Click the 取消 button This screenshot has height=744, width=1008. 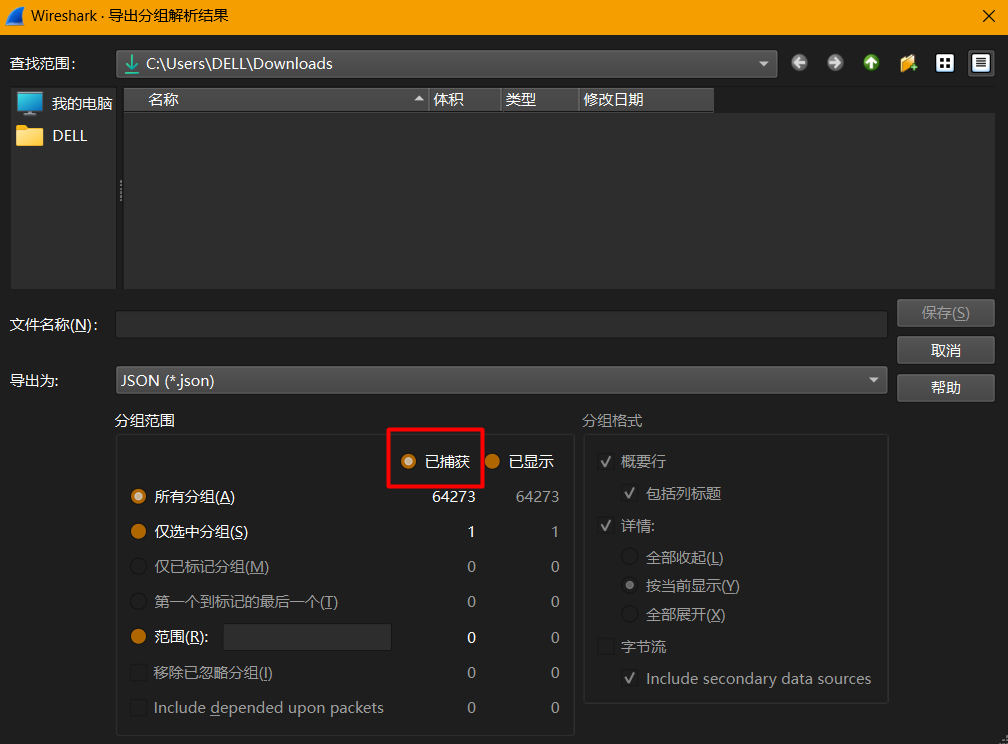tap(945, 350)
